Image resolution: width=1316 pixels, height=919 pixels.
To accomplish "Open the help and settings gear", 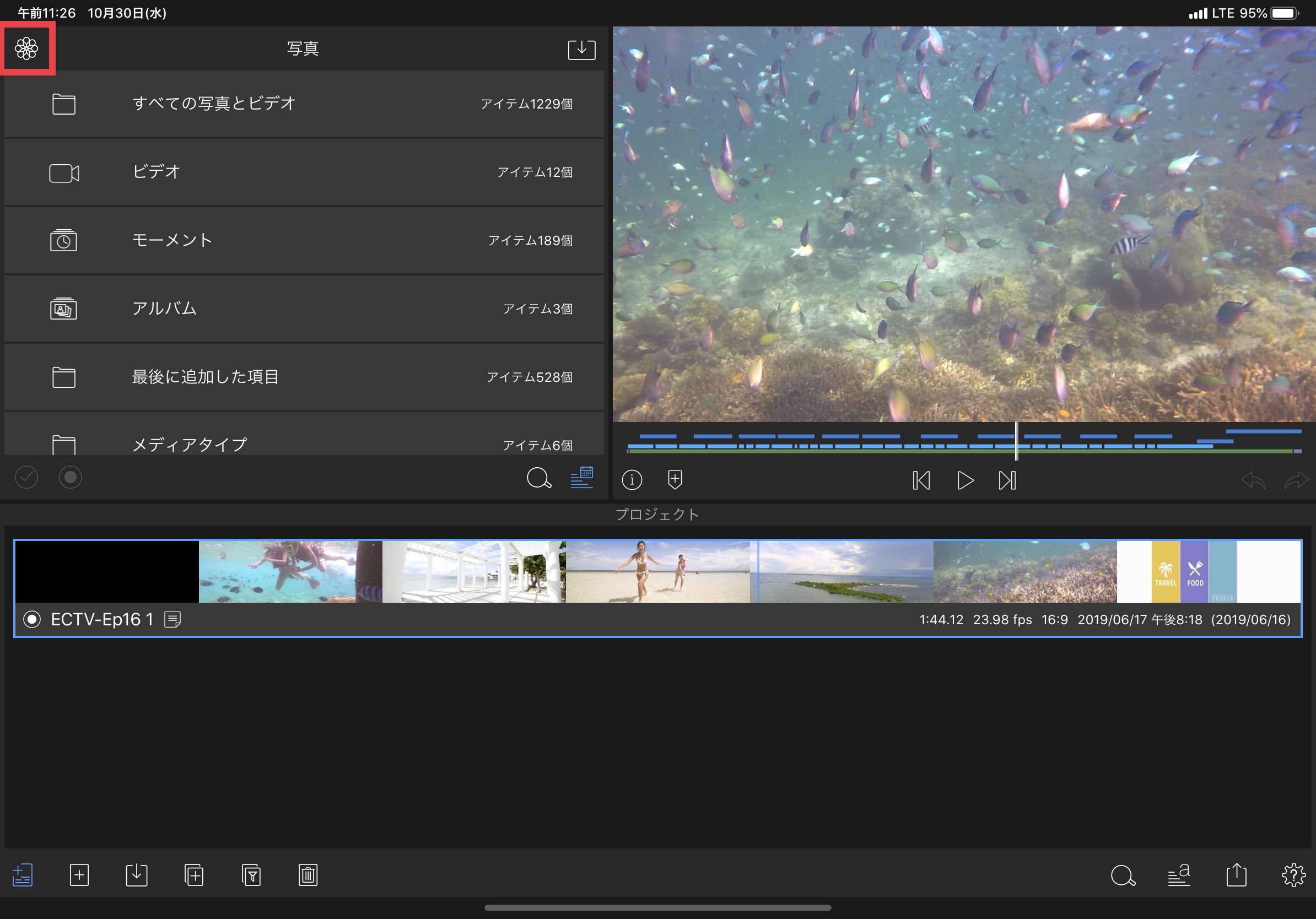I will coord(1293,875).
